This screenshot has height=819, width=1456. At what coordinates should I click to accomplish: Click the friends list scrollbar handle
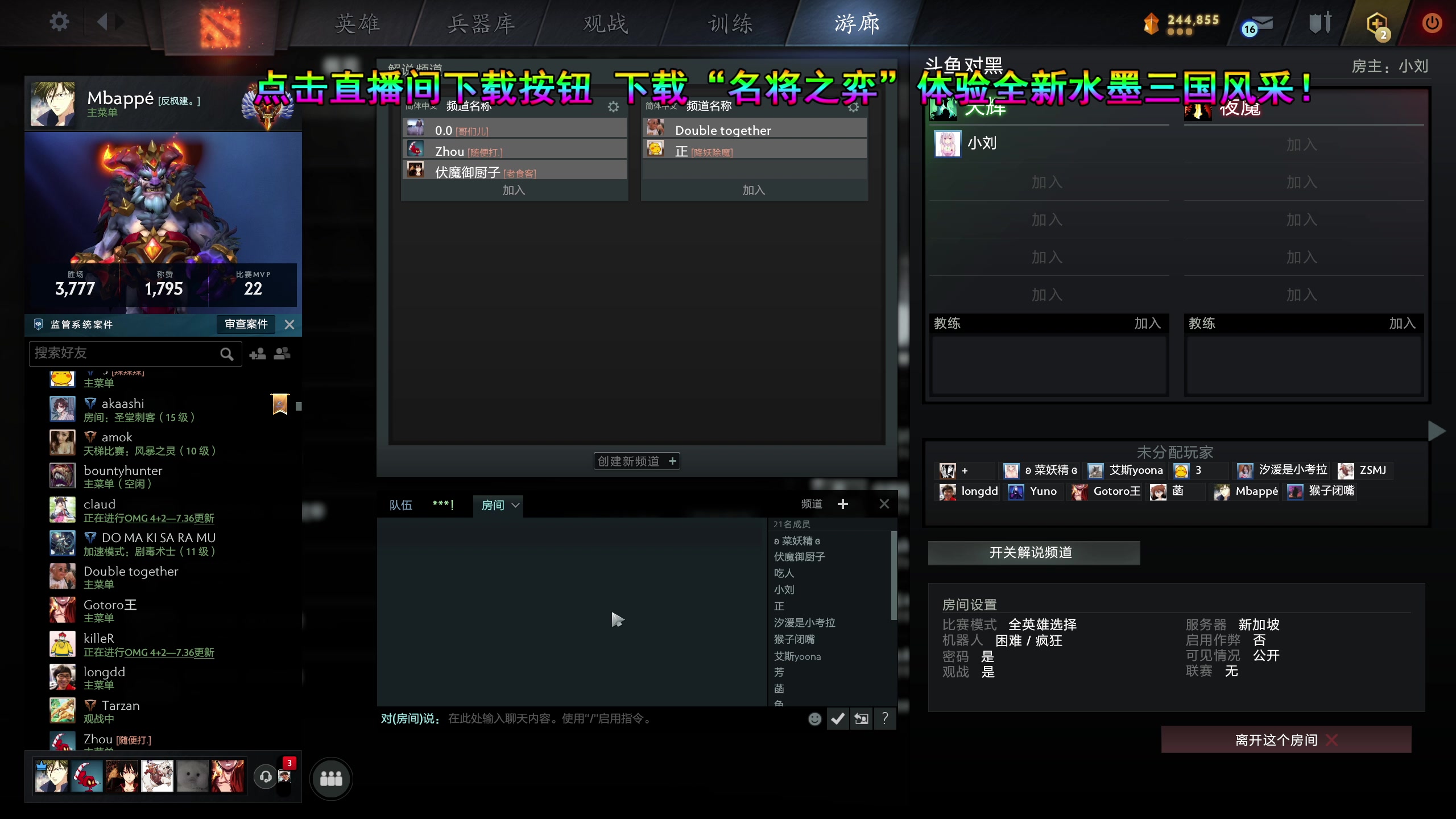pyautogui.click(x=298, y=406)
